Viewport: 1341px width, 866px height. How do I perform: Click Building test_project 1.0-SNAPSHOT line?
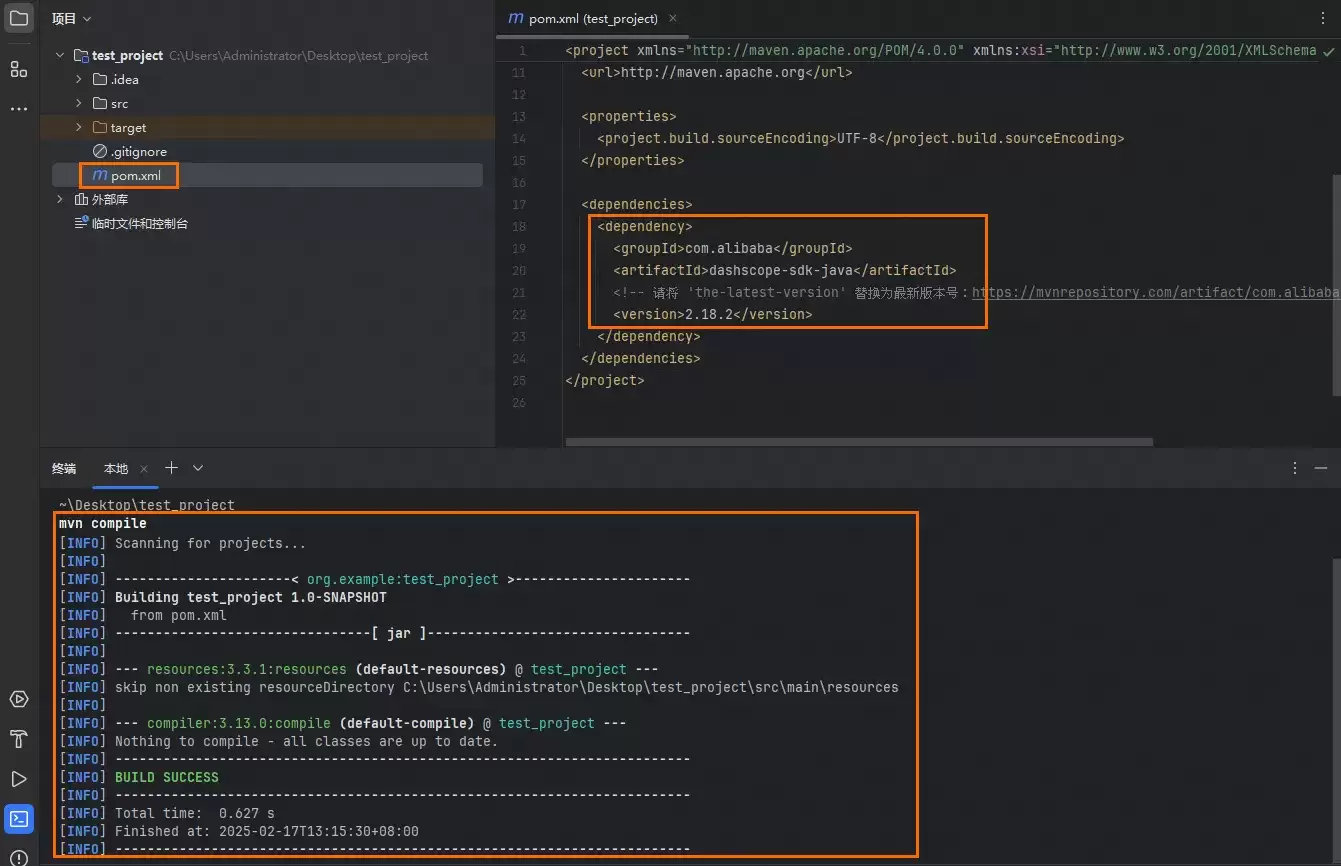(x=250, y=597)
